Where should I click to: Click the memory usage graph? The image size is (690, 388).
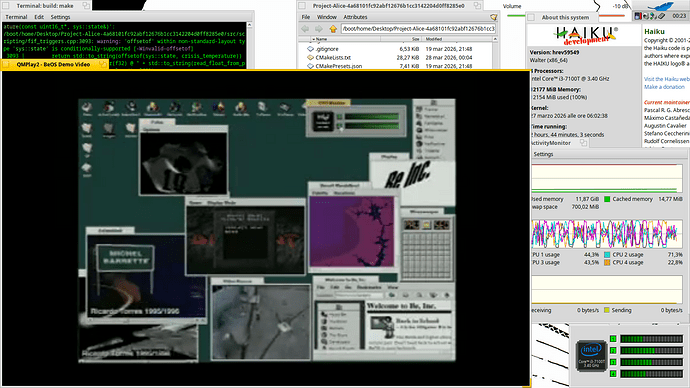(606, 179)
